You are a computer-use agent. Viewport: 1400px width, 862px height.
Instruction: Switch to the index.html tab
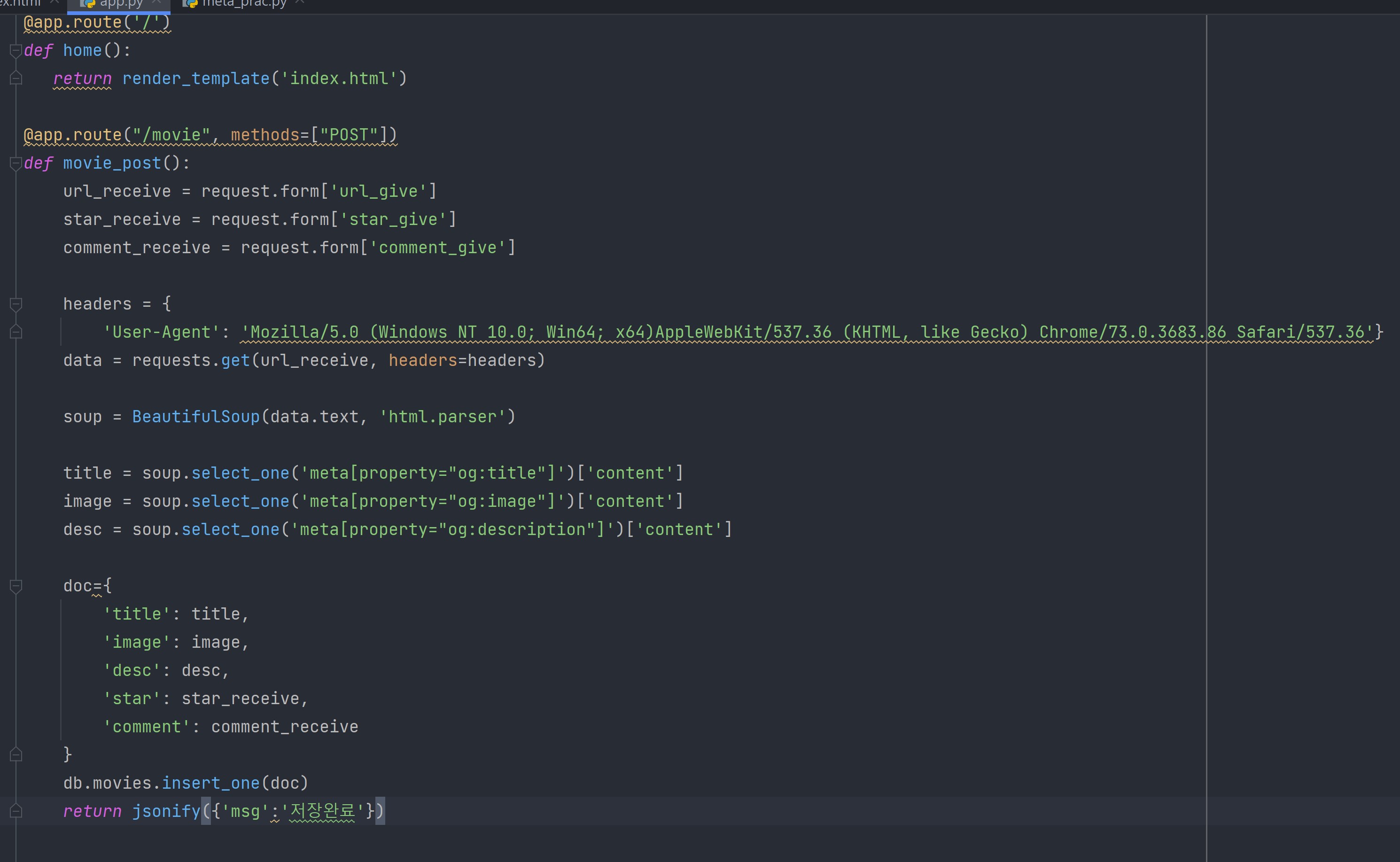click(20, 3)
